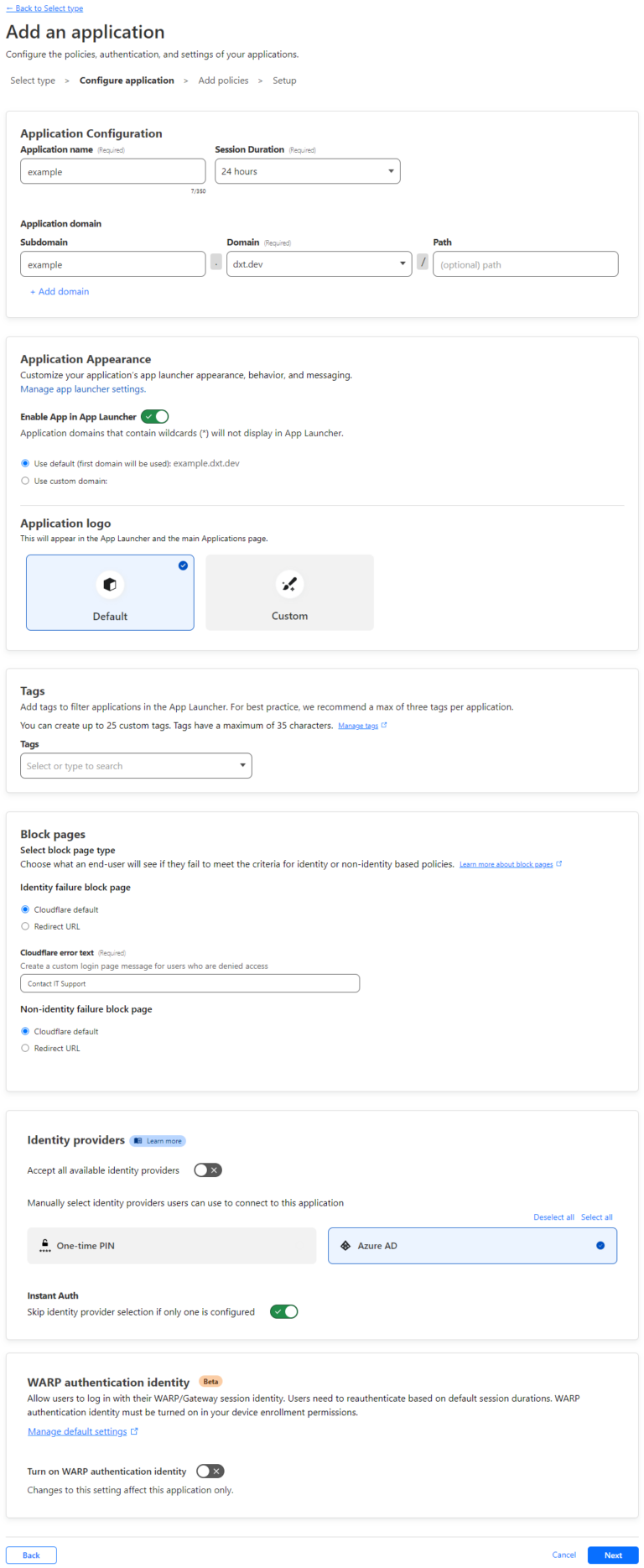
Task: Select the Default application logo option
Action: pos(109,591)
